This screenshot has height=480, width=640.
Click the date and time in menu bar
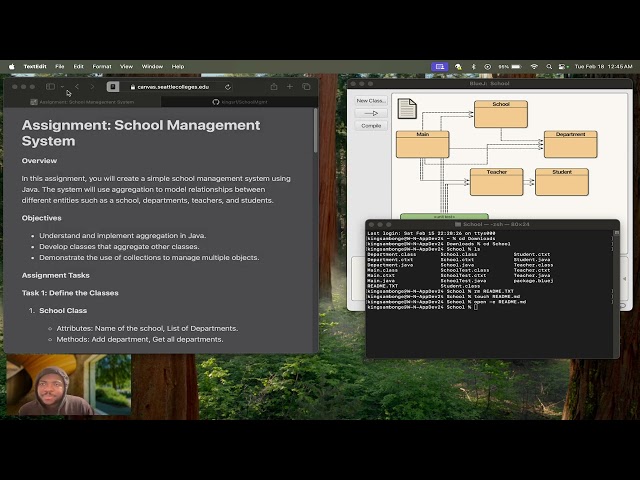tap(603, 67)
